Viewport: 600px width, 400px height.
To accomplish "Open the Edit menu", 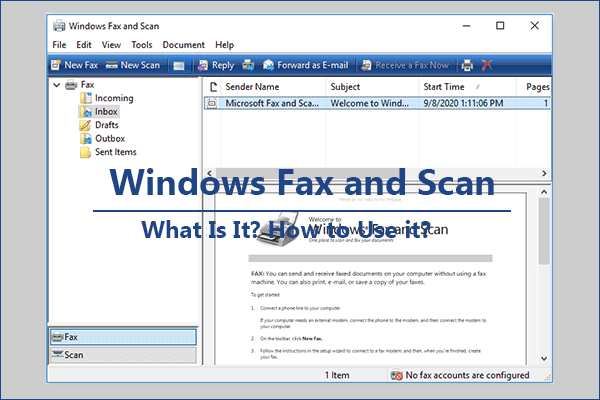I will click(x=84, y=45).
